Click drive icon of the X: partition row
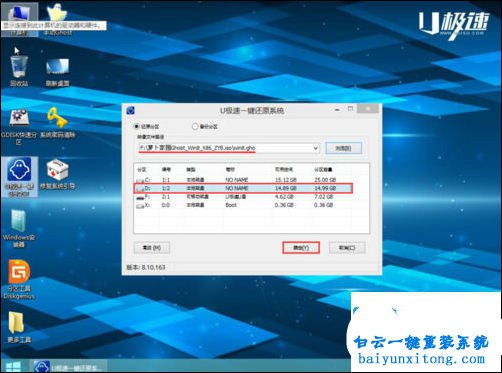This screenshot has height=373, width=502. point(140,205)
